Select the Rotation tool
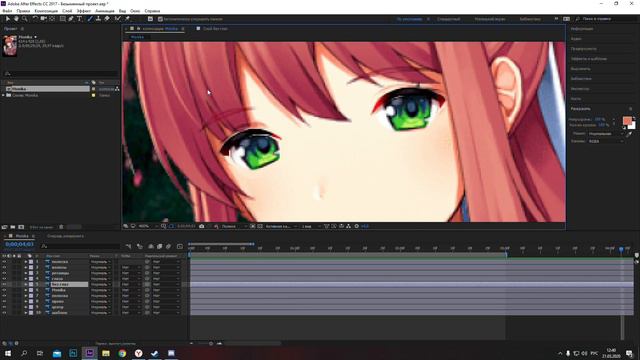This screenshot has height=360, width=640. coord(35,19)
